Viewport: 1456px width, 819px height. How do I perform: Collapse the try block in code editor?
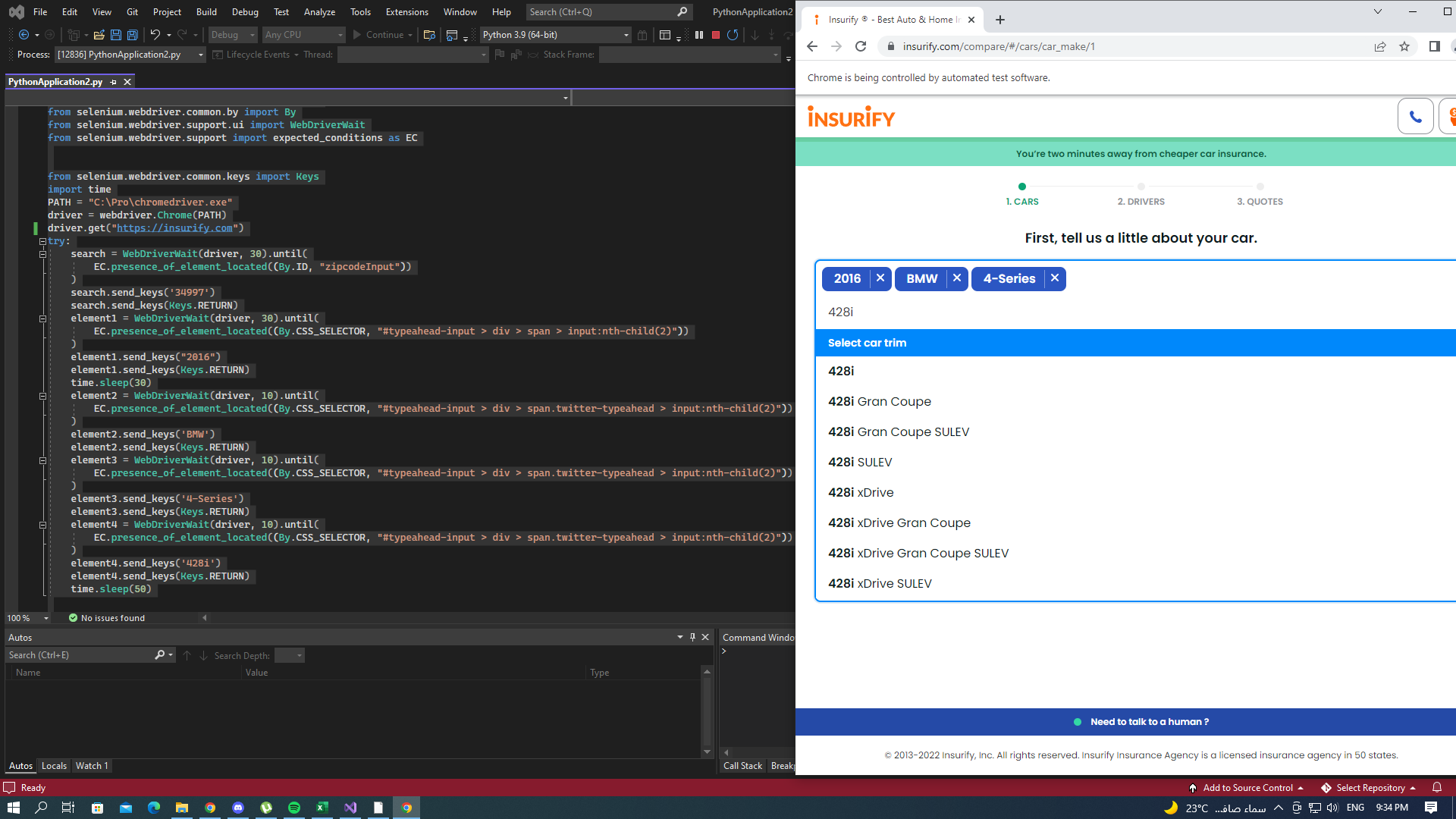coord(43,241)
